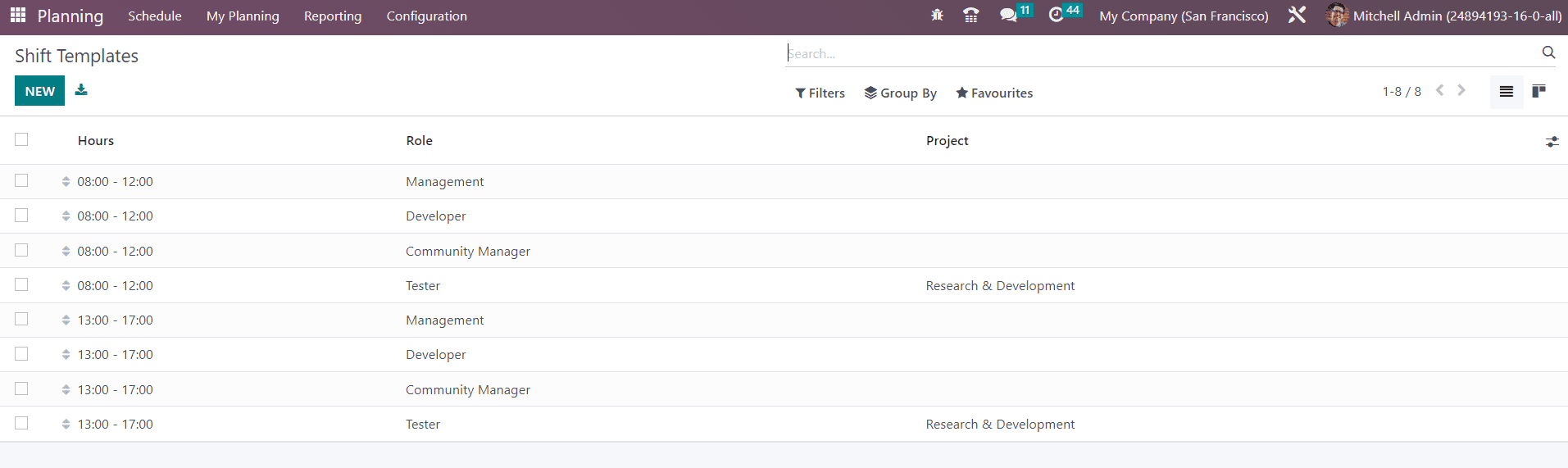Viewport: 1568px width, 468px height.
Task: Click Tester role in 08:00 row
Action: pos(423,286)
